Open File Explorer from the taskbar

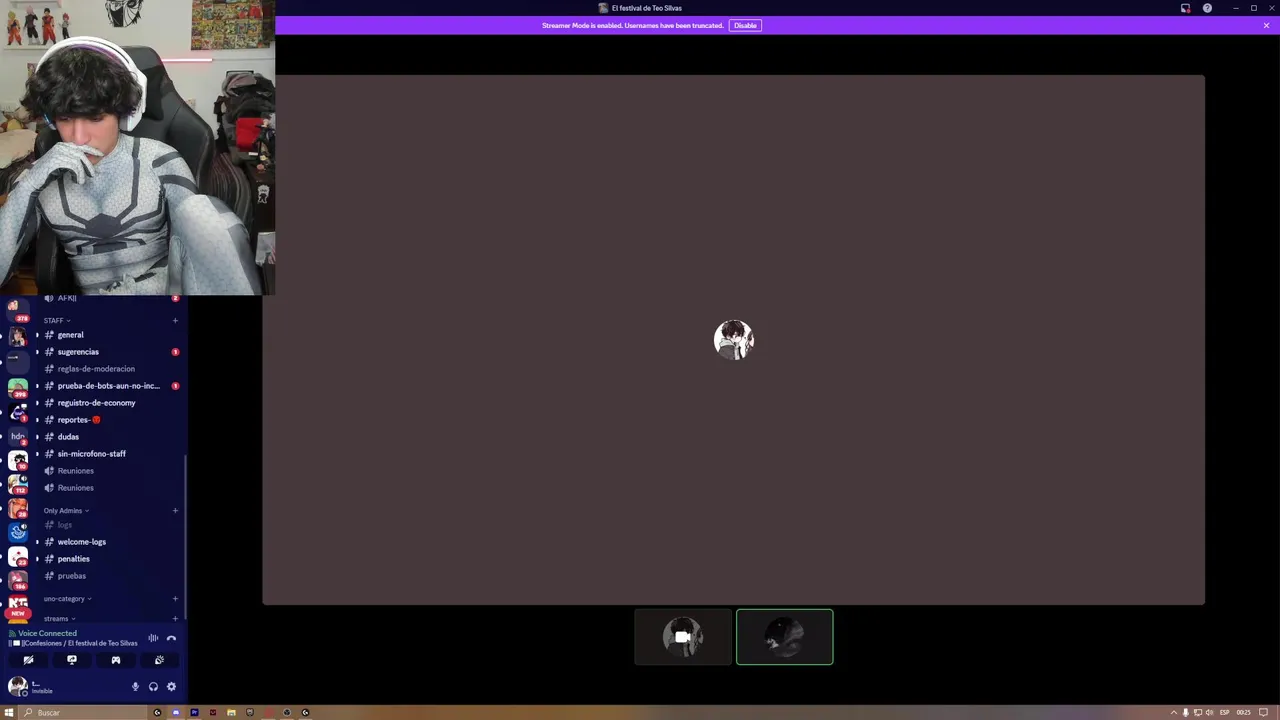(231, 712)
